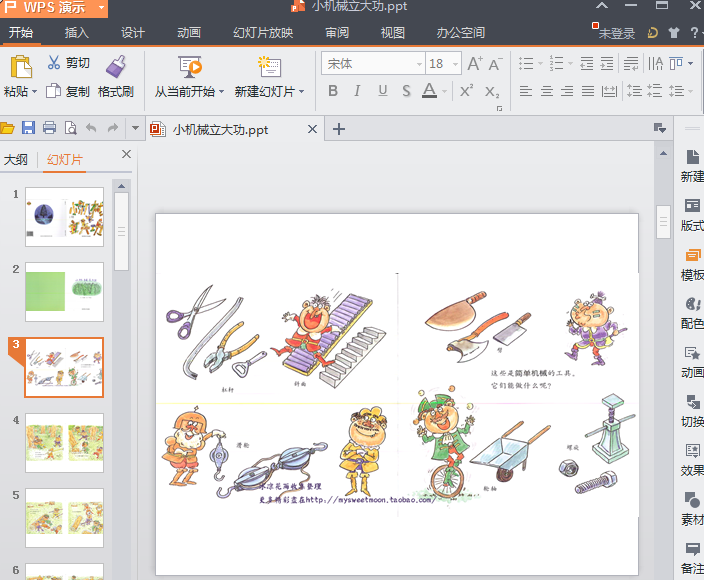Screen dimensions: 704x580
Task: Click the font color A swatch
Action: pos(429,91)
